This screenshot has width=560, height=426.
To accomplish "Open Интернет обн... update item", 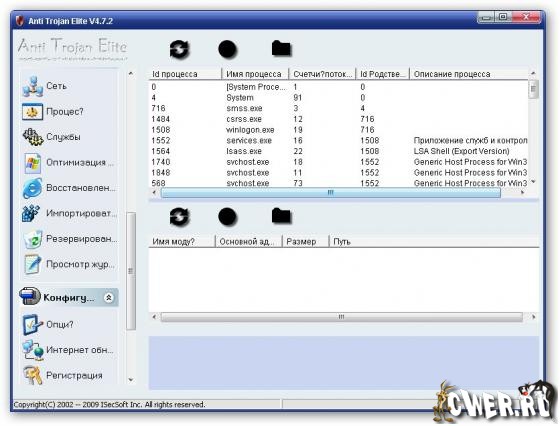I will tap(68, 350).
